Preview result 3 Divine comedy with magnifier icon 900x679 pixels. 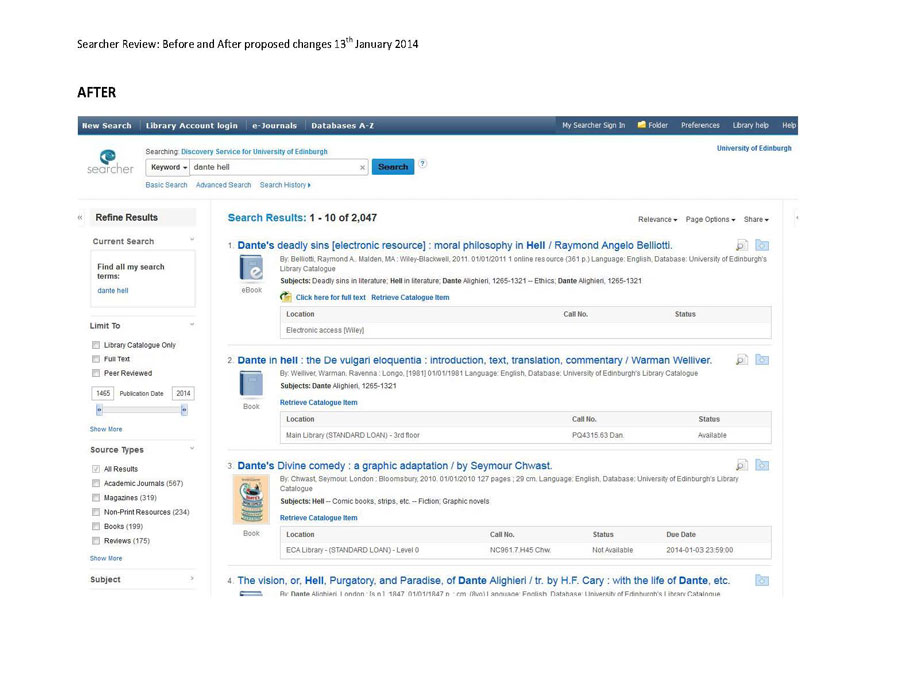pyautogui.click(x=742, y=465)
